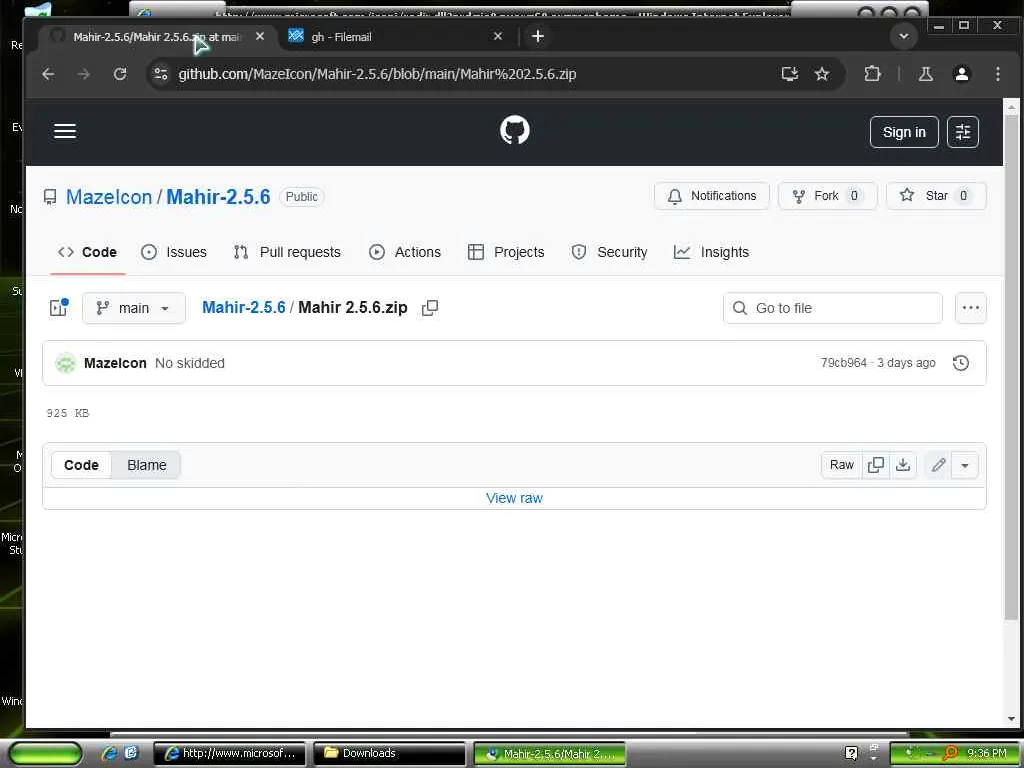Open the main branch dropdown

(x=133, y=308)
